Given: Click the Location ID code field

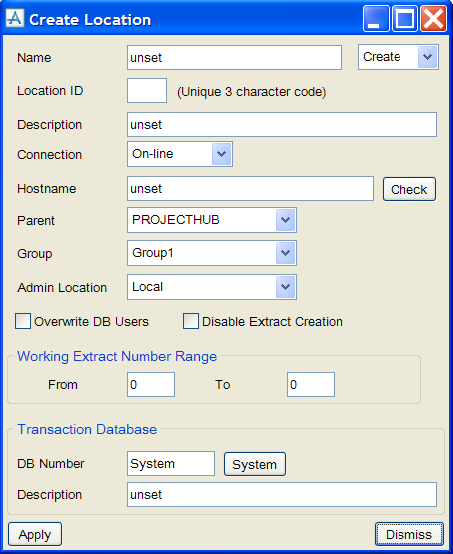Looking at the screenshot, I should click(x=147, y=90).
